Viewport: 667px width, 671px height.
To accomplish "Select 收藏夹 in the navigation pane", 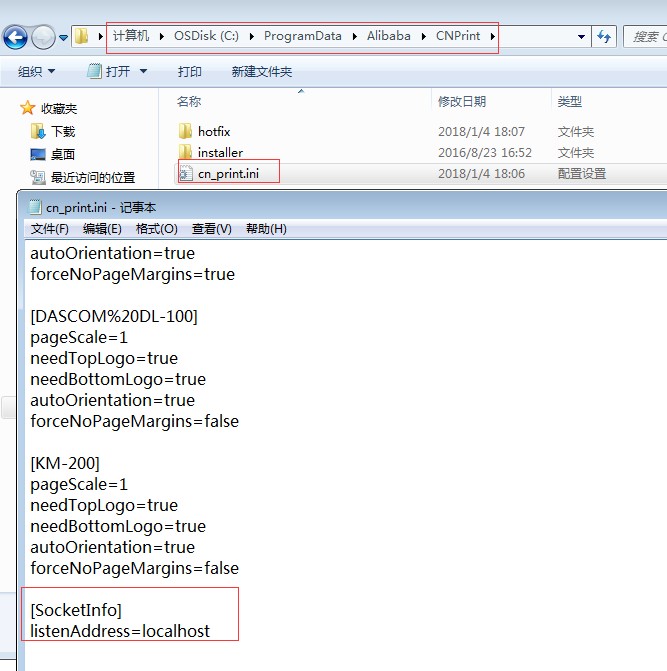I will (59, 109).
